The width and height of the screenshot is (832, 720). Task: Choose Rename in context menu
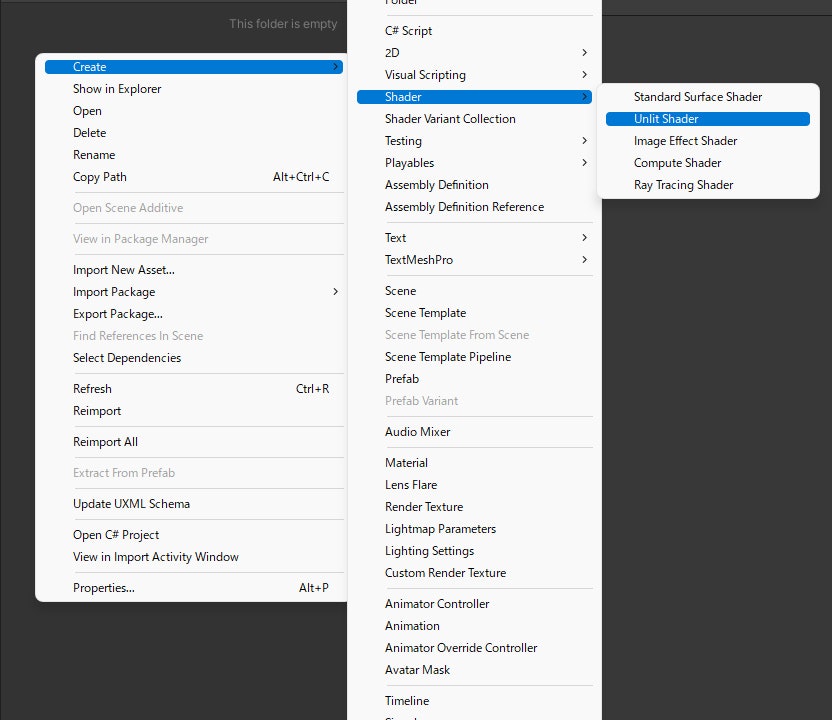194,155
